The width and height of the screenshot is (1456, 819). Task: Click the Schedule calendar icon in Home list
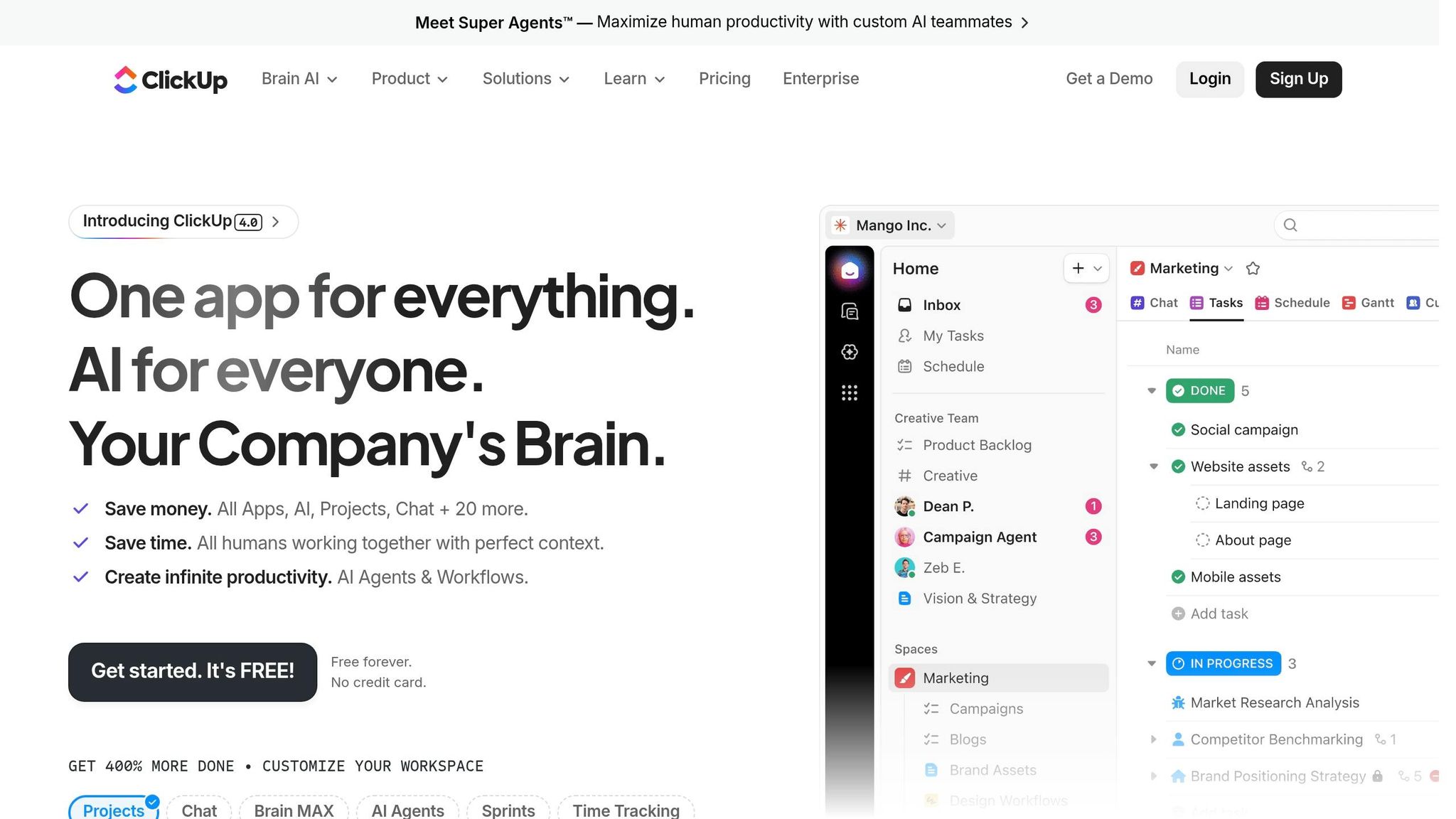905,366
